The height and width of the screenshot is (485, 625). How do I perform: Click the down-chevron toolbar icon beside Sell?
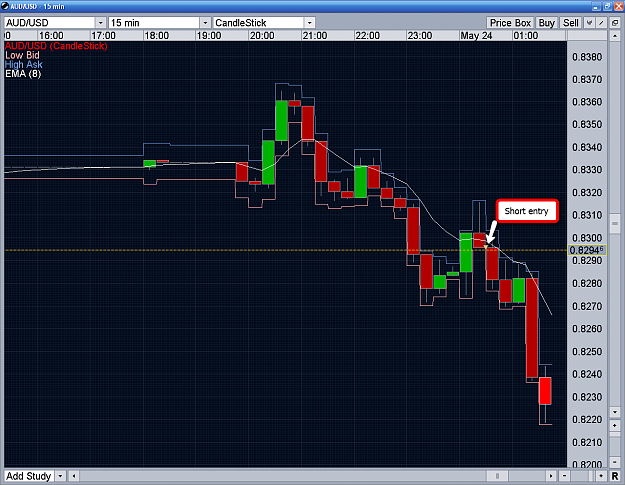[589, 23]
